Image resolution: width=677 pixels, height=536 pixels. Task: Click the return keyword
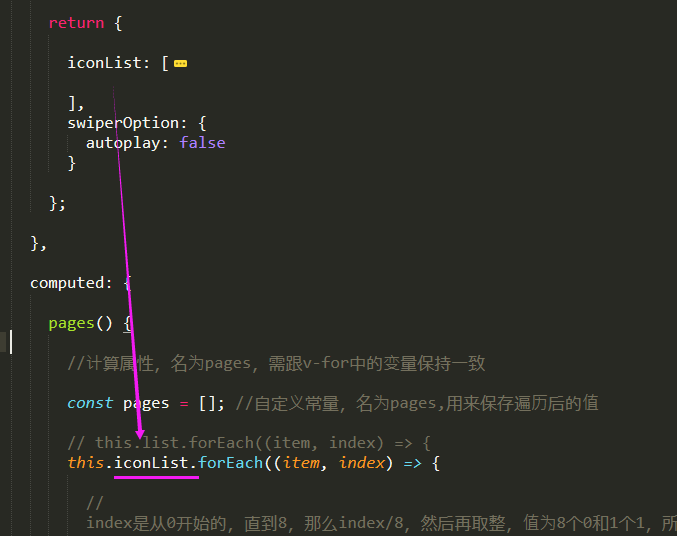(x=76, y=22)
